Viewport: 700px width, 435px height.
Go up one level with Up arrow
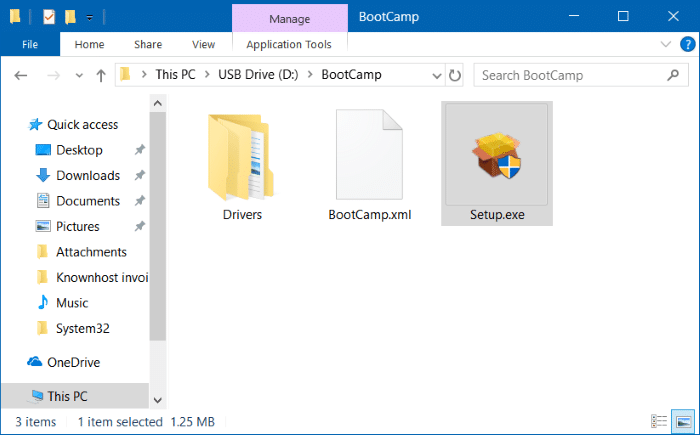point(101,75)
